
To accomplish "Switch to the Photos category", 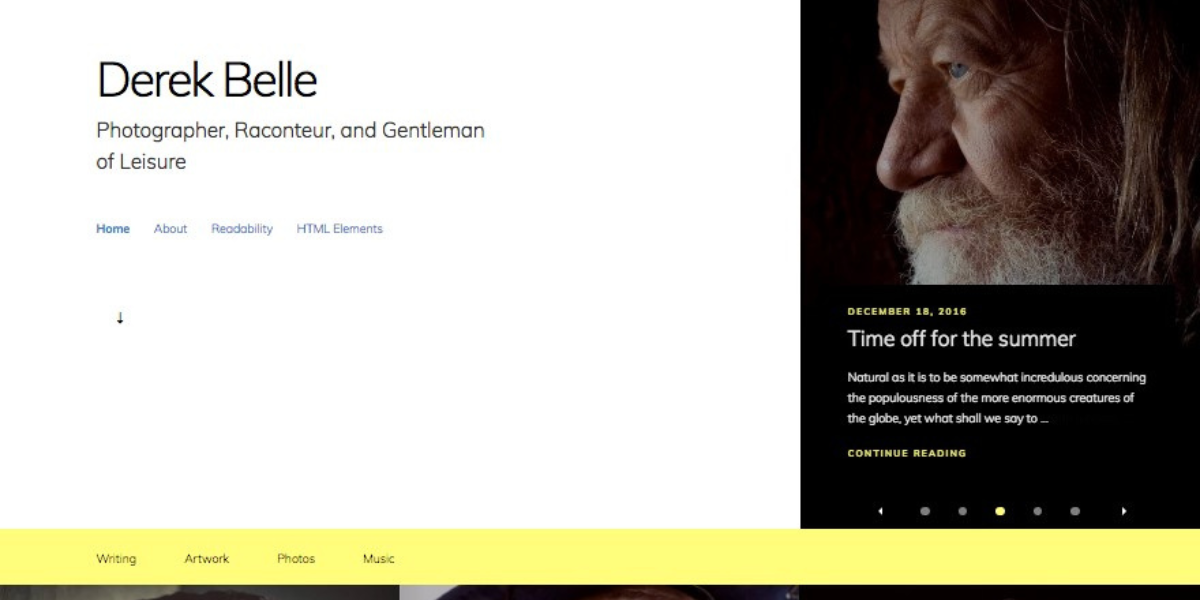I will pos(296,559).
